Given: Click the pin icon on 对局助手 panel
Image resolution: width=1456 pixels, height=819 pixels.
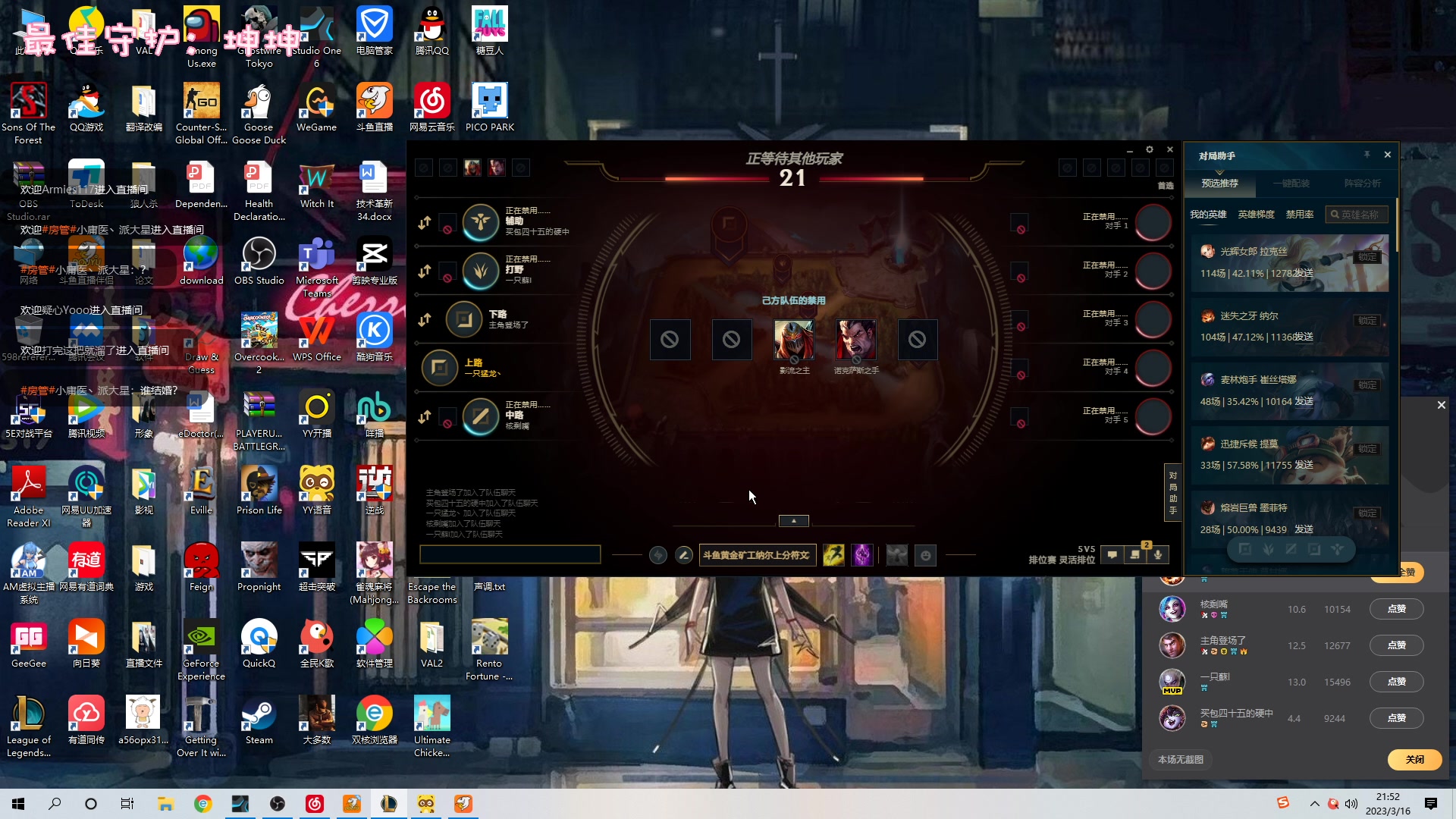Looking at the screenshot, I should (x=1367, y=155).
